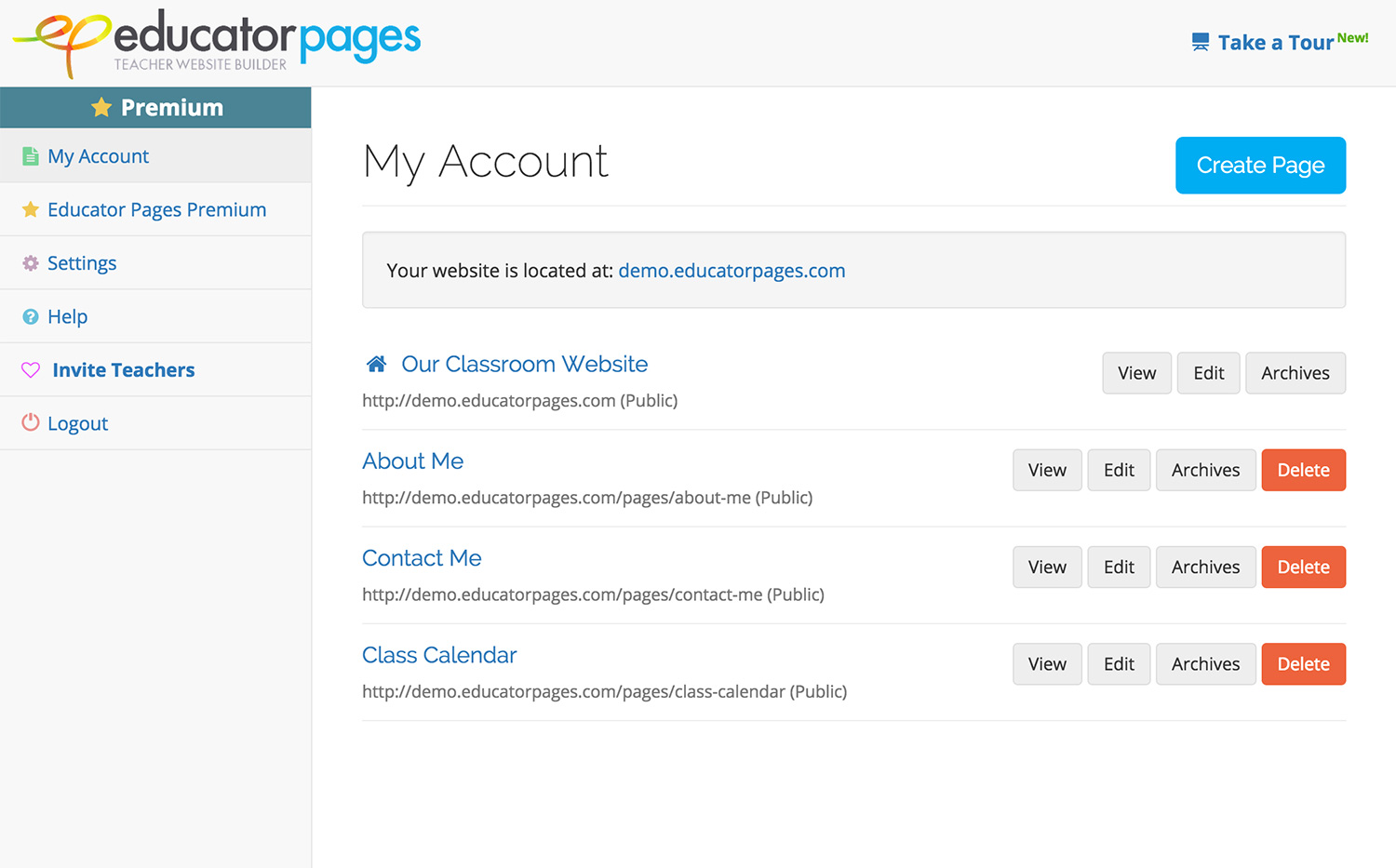Viewport: 1396px width, 868px height.
Task: Open the Class Calendar page title link
Action: pos(439,655)
